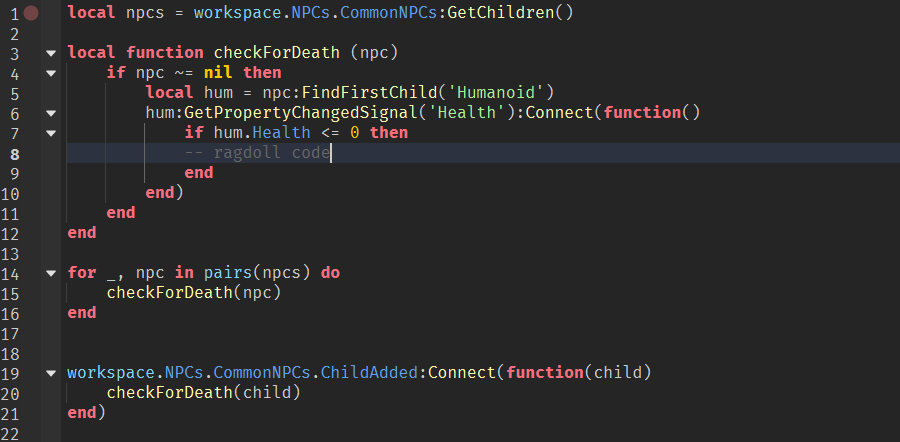The image size is (900, 442).
Task: Click the ChildAdded event on line 19
Action: tap(368, 373)
